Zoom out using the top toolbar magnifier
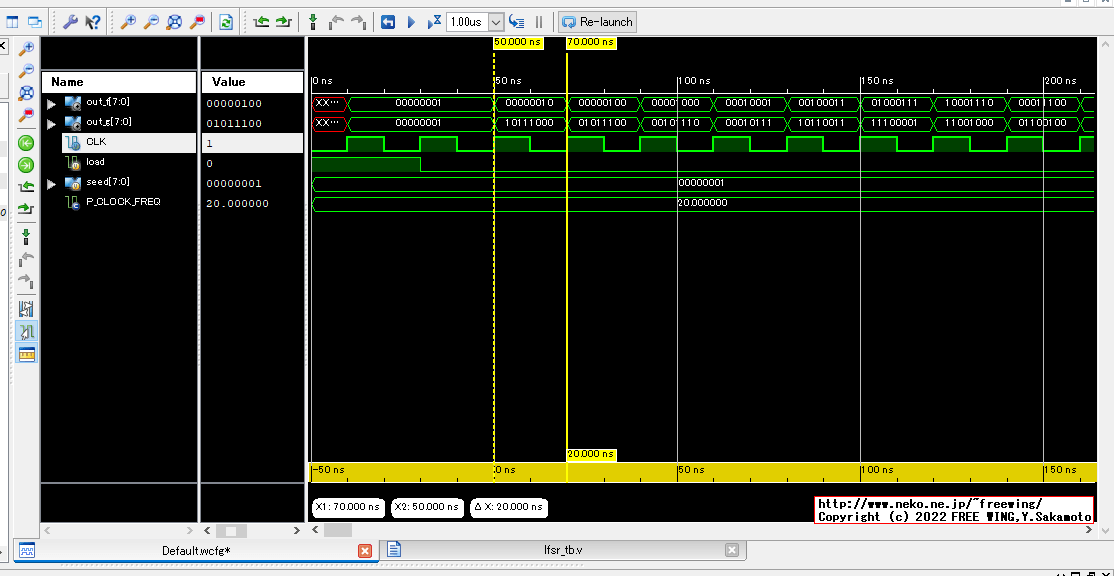This screenshot has height=576, width=1114. coord(151,22)
